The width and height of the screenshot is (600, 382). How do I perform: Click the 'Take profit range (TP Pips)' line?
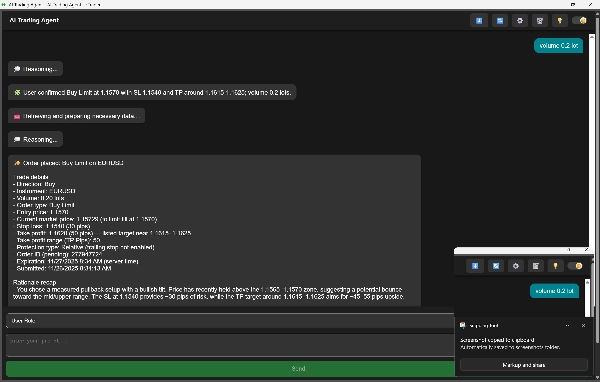pos(57,240)
